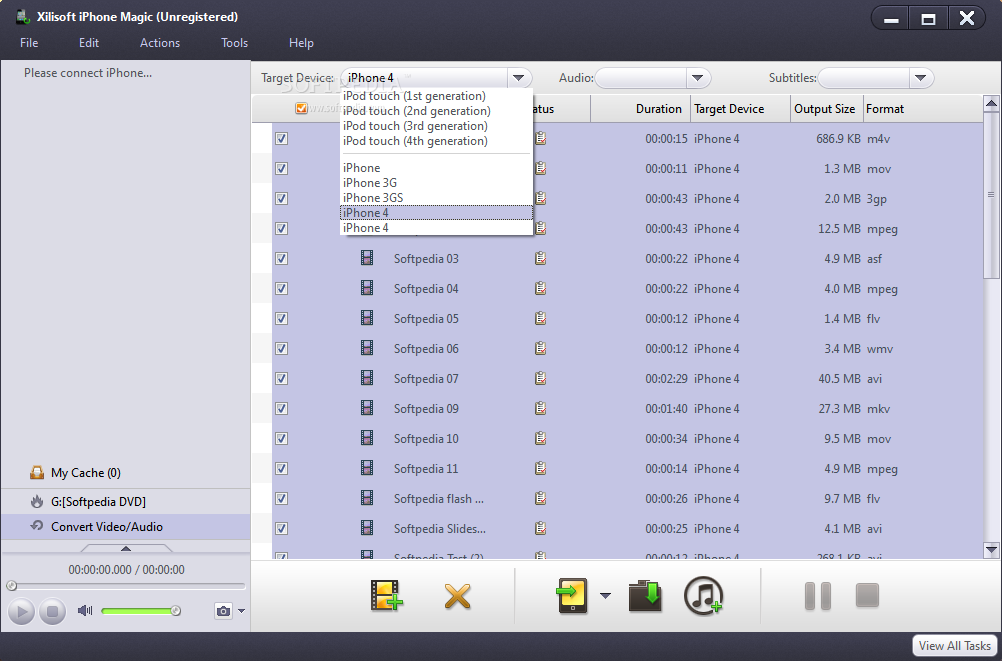Open the Edit menu
Image resolution: width=1002 pixels, height=661 pixels.
[89, 43]
